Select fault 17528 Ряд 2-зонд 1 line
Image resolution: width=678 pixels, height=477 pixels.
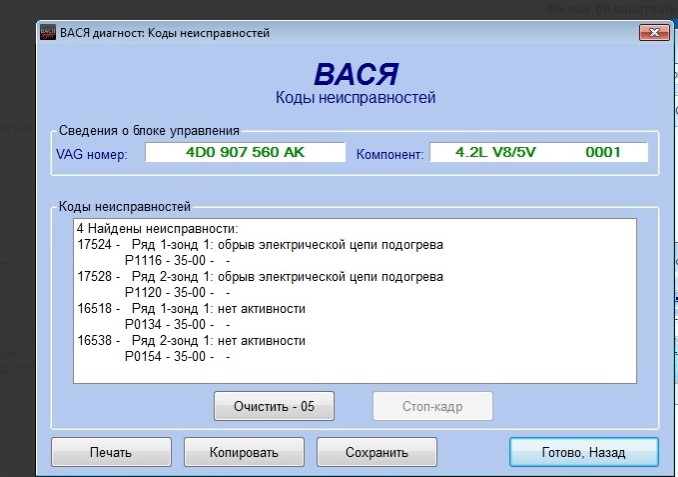coord(260,277)
